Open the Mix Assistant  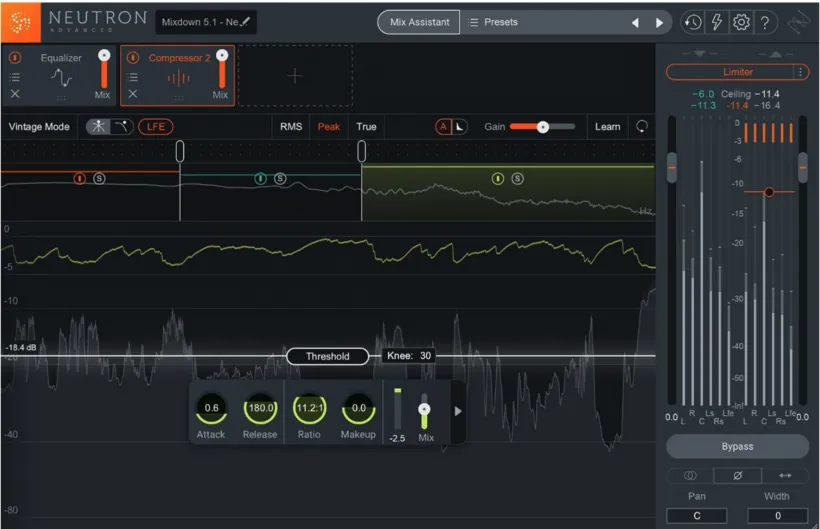coord(419,22)
